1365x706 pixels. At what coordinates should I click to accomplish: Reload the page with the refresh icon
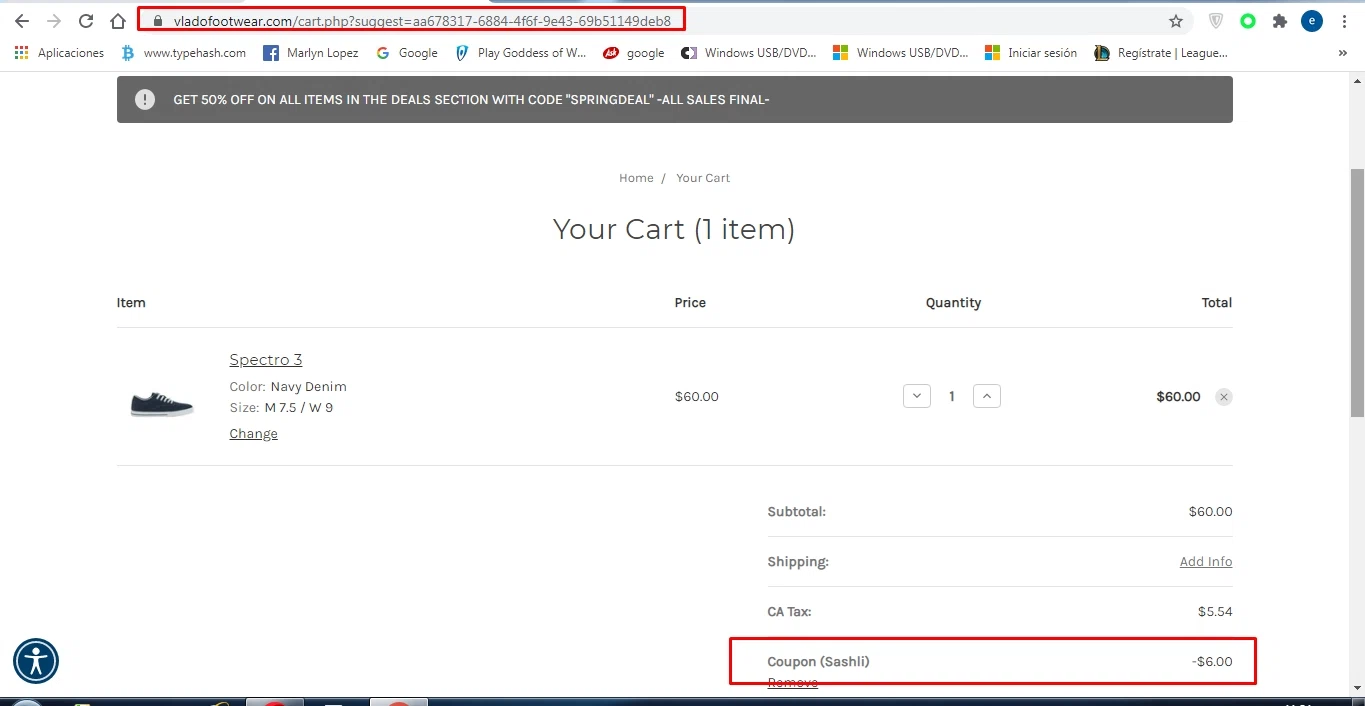click(86, 21)
